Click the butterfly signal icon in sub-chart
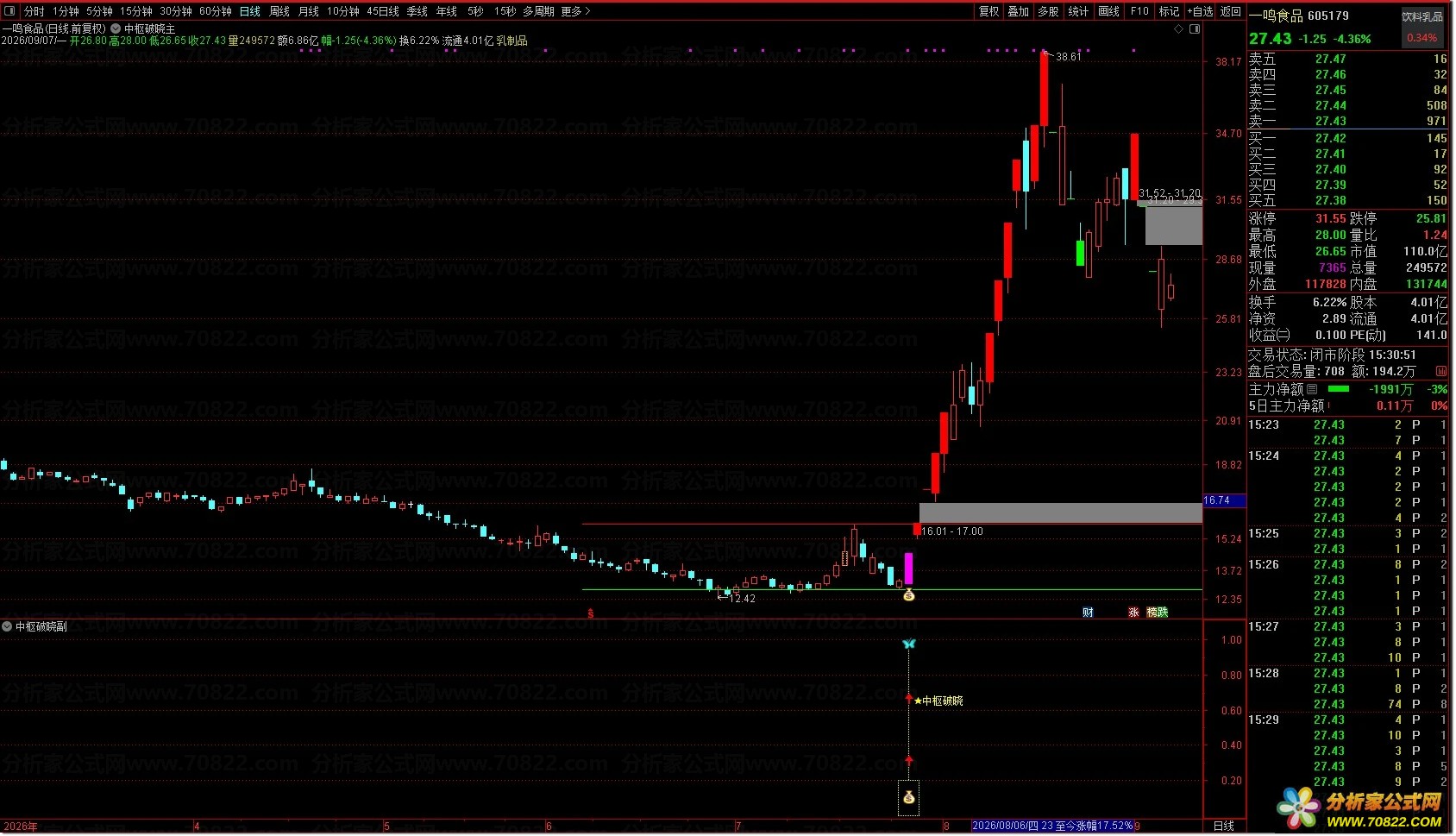The width and height of the screenshot is (1456, 836). point(908,644)
